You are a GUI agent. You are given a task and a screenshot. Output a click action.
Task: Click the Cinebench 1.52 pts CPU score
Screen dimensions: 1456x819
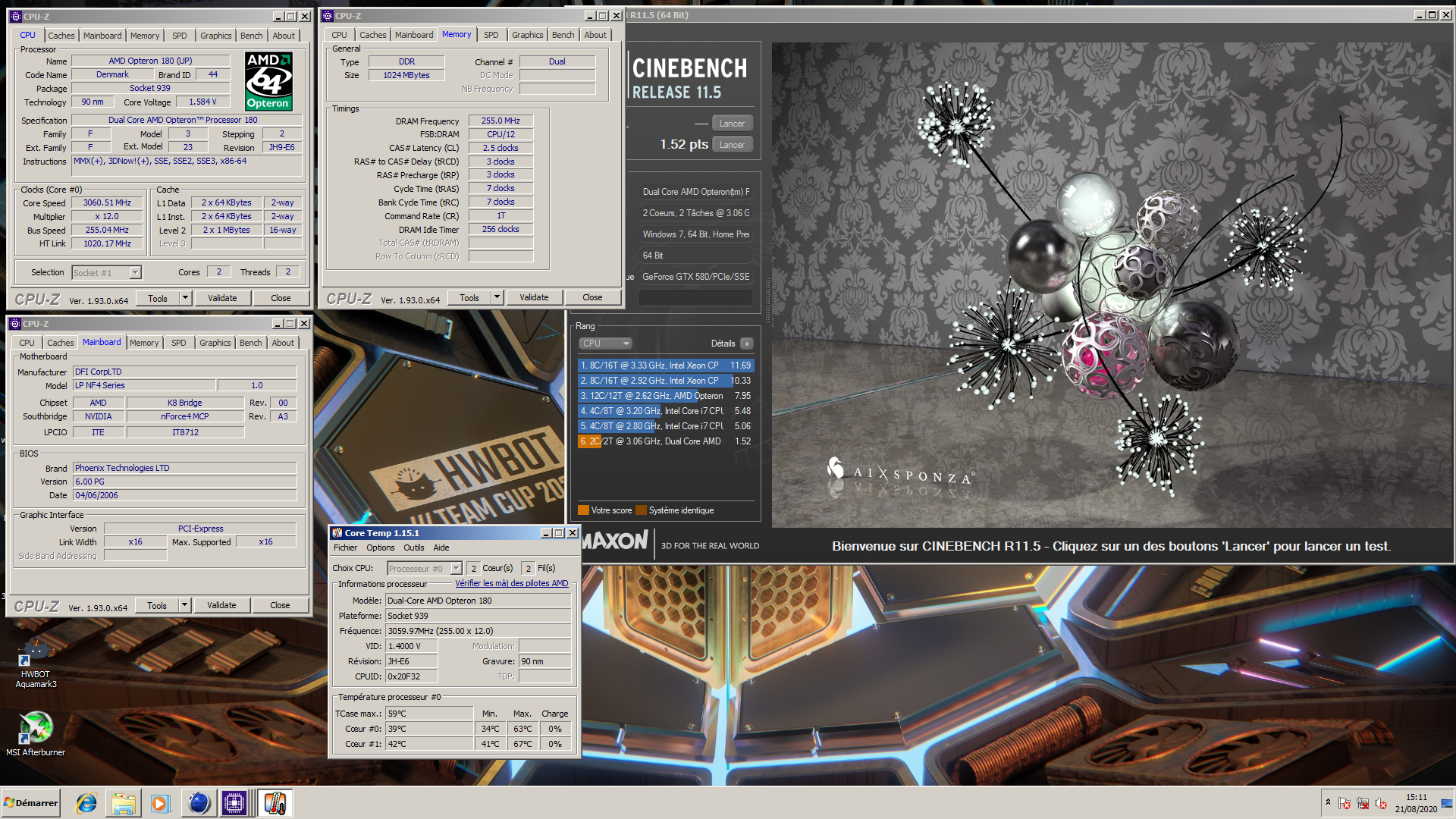coord(684,145)
